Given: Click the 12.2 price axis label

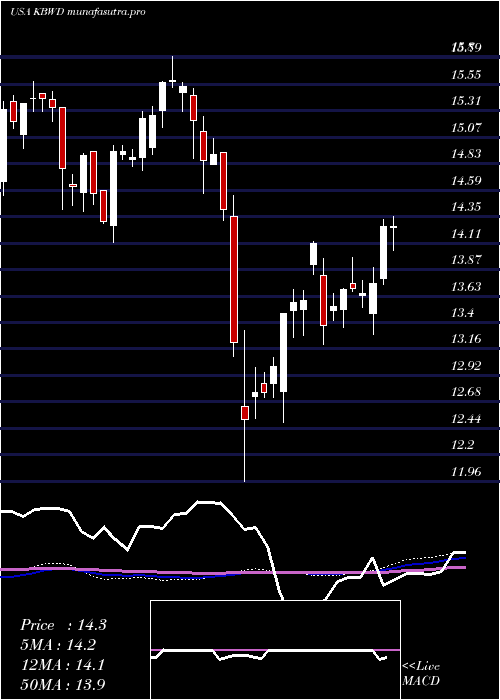Looking at the screenshot, I should click(463, 445).
